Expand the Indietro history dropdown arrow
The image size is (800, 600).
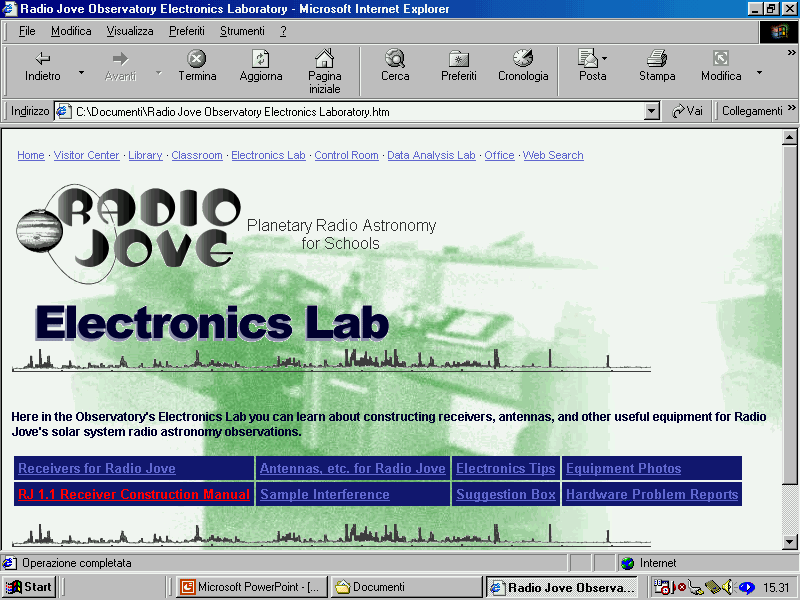82,74
